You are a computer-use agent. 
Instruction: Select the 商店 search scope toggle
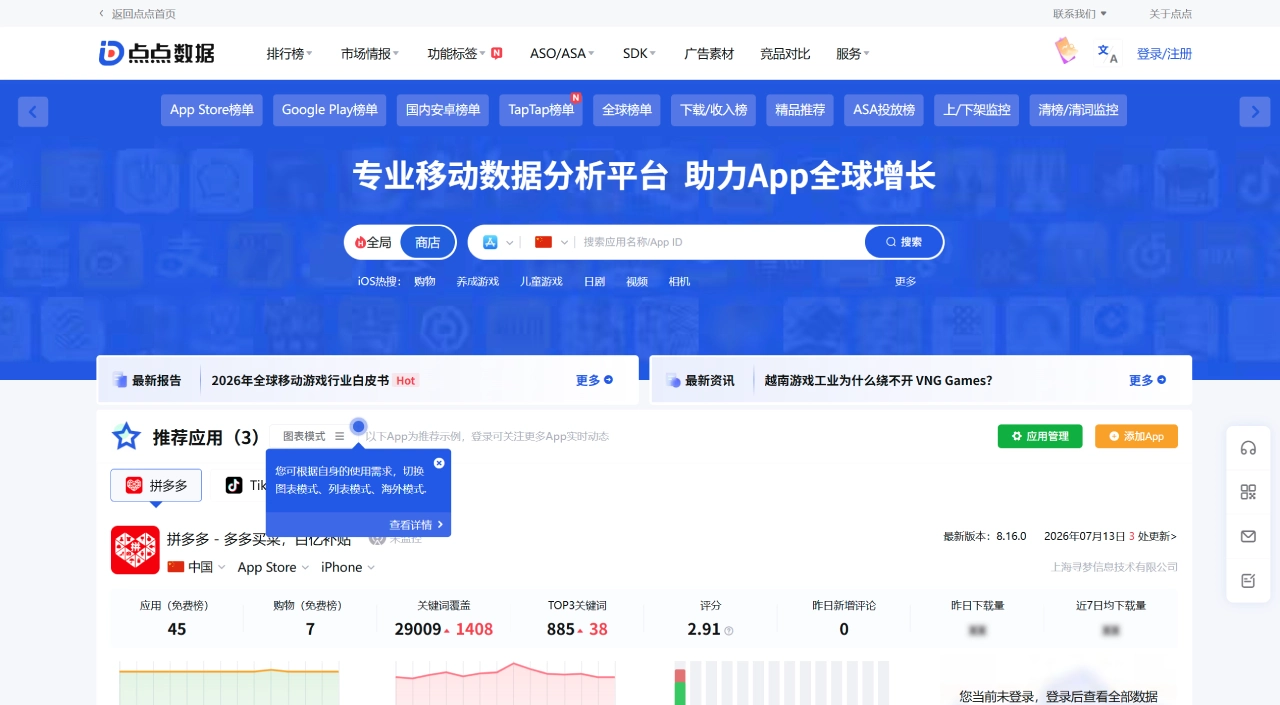pyautogui.click(x=428, y=242)
